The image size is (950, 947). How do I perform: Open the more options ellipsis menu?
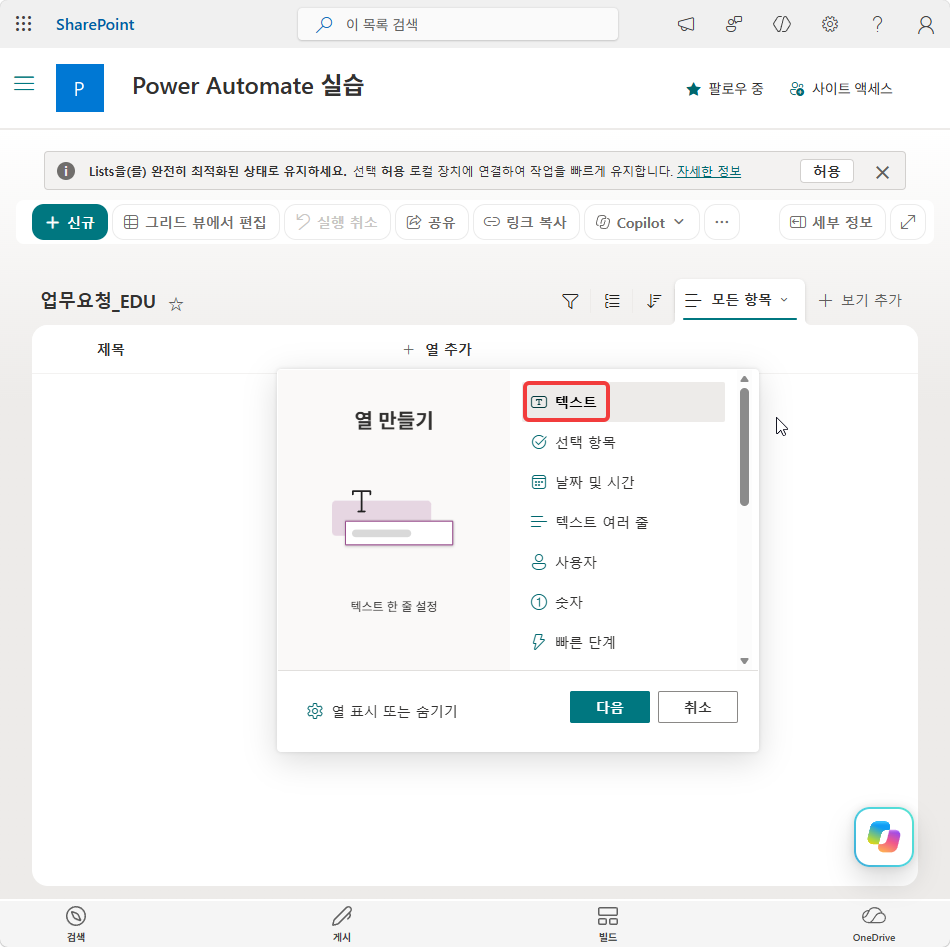(722, 222)
